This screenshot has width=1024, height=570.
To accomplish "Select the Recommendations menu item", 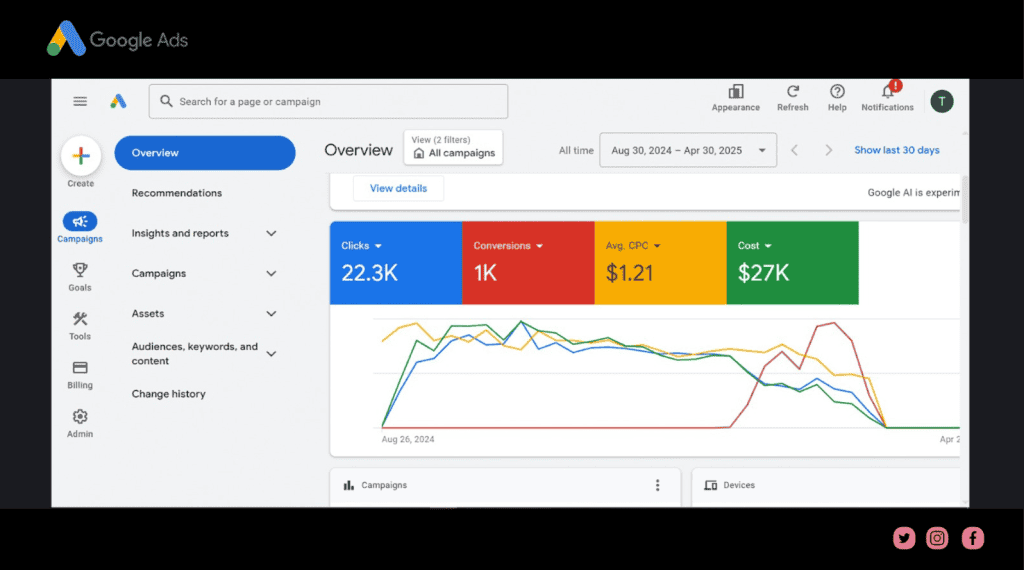I will coord(177,193).
